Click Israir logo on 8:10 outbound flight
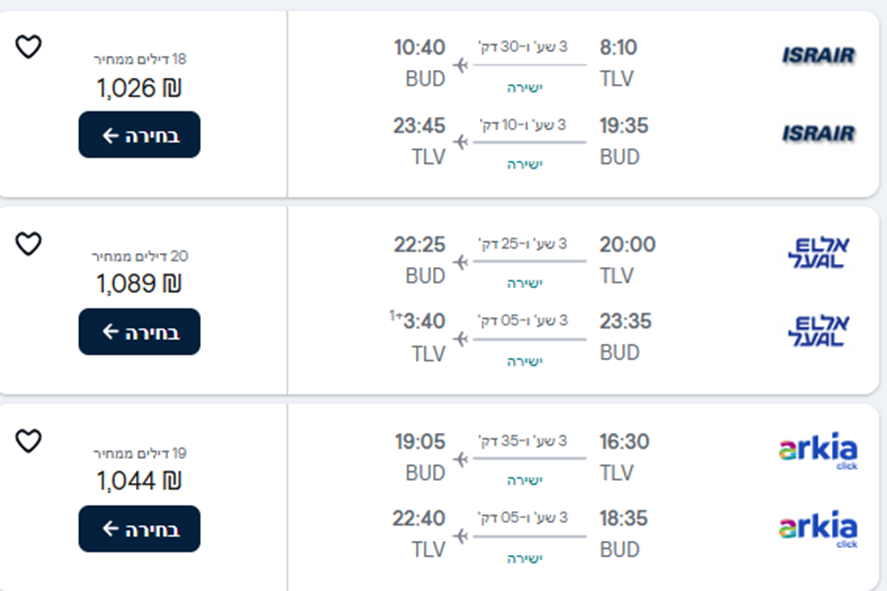887x591 pixels. coord(818,56)
